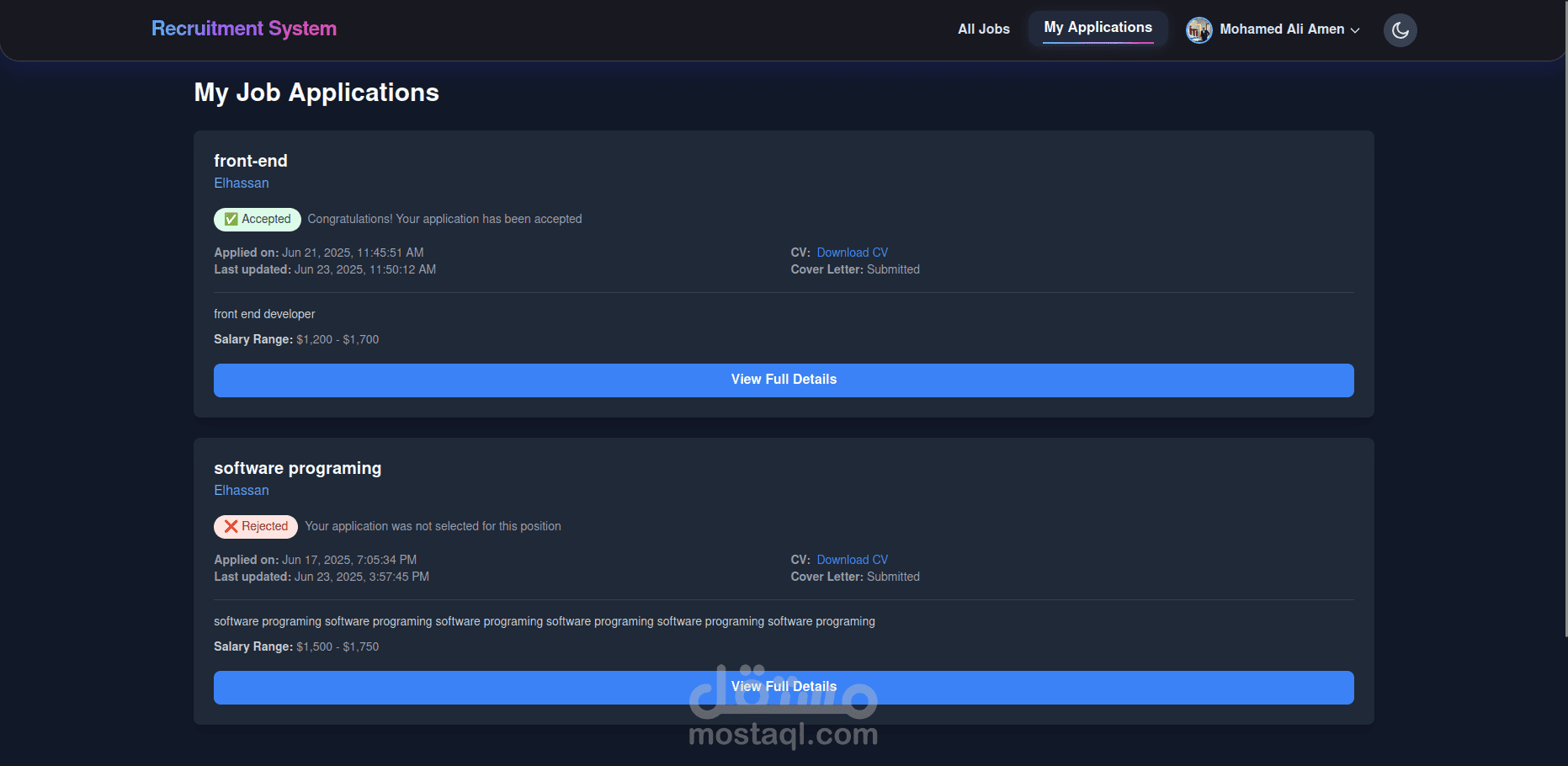Click the congratulations accepted message

(444, 219)
